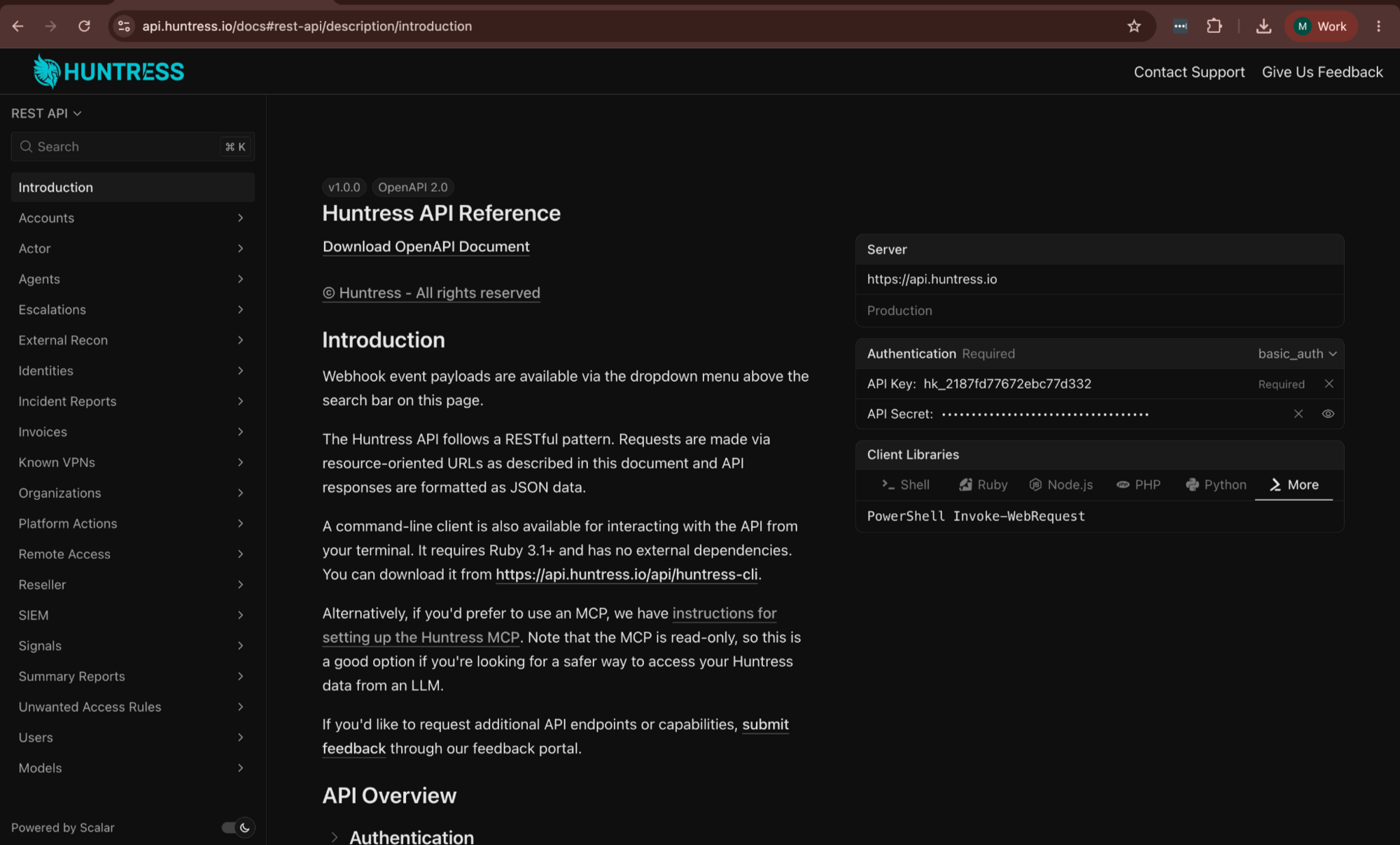Open the REST API dropdown

[46, 113]
